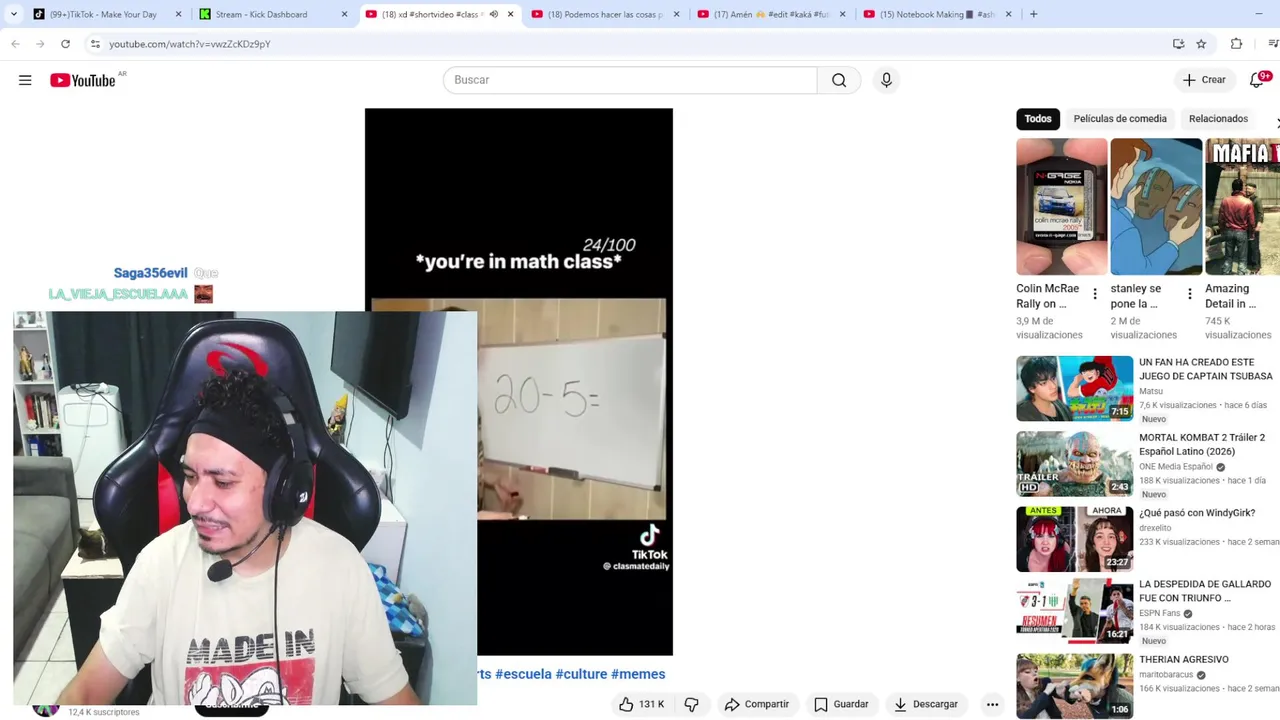
Task: Visit the drexelito channel
Action: coord(1155,528)
